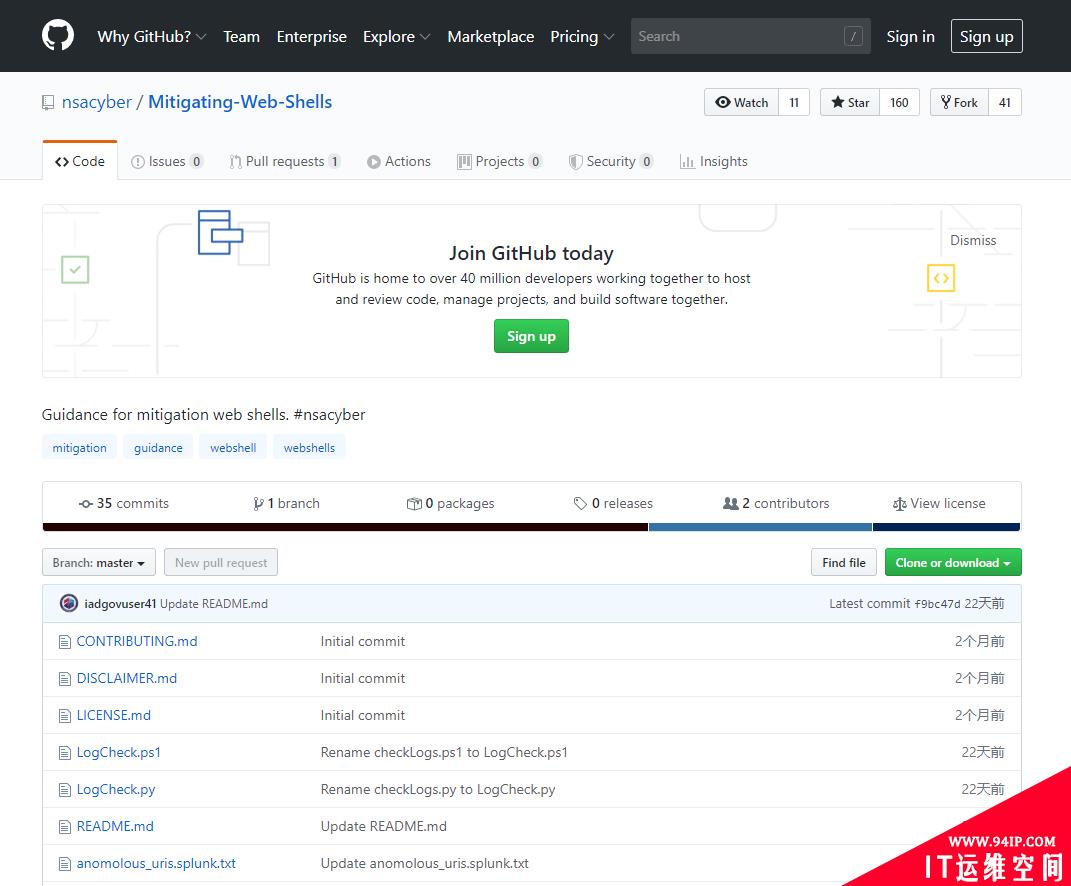Click the GitHub octocat logo
The image size is (1071, 886).
tap(58, 36)
